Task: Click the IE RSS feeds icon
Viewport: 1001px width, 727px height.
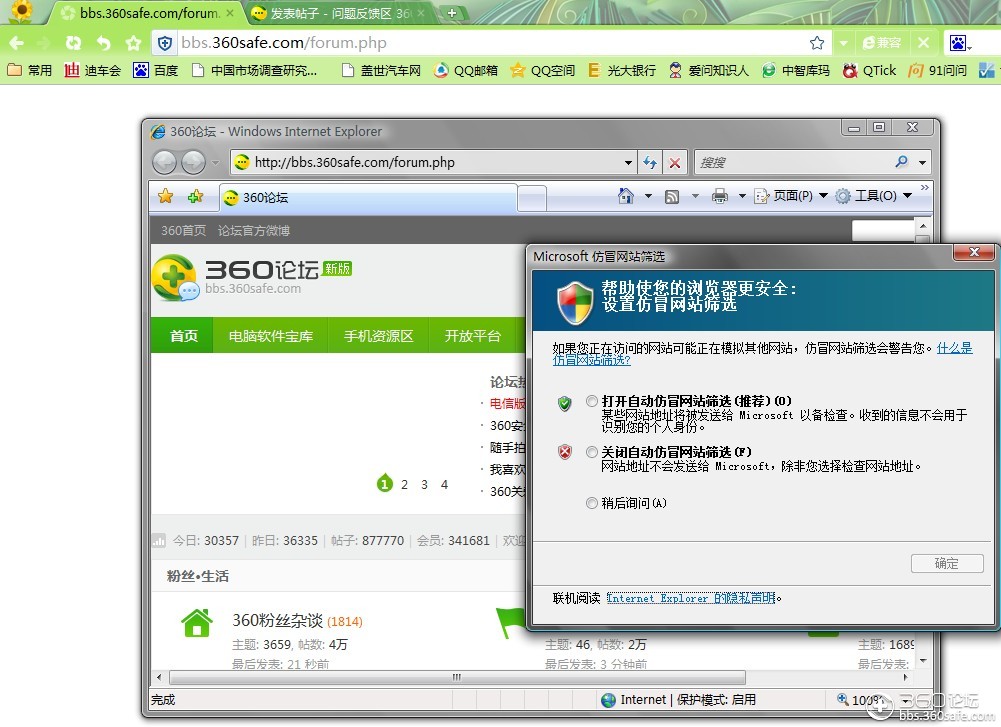Action: tap(672, 196)
